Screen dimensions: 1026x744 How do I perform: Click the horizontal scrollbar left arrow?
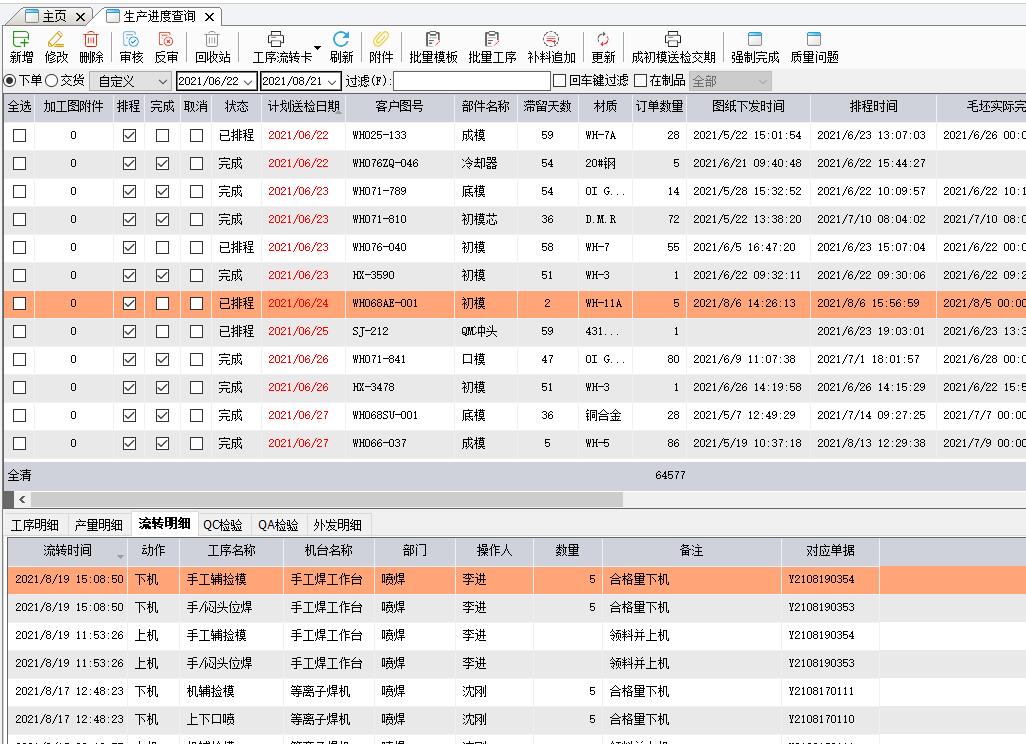[22, 499]
